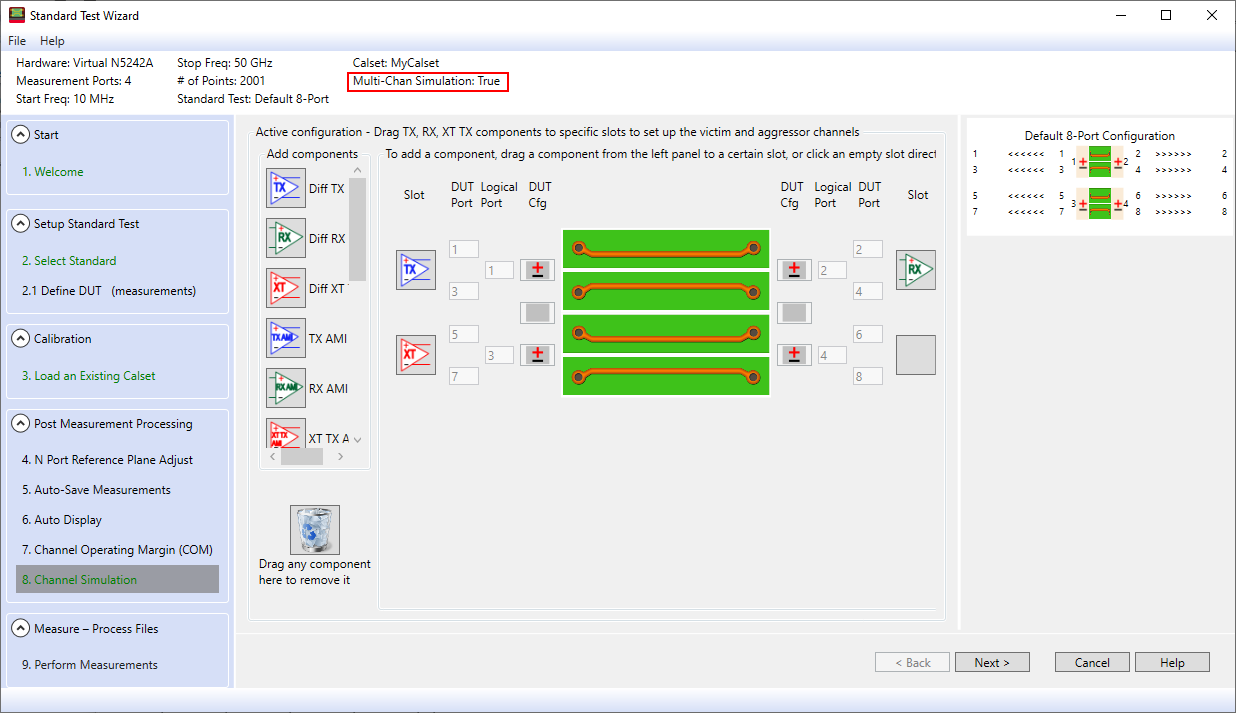Image resolution: width=1236 pixels, height=713 pixels.
Task: Toggle DUT Cfg differential button for logical port 3
Action: point(537,355)
